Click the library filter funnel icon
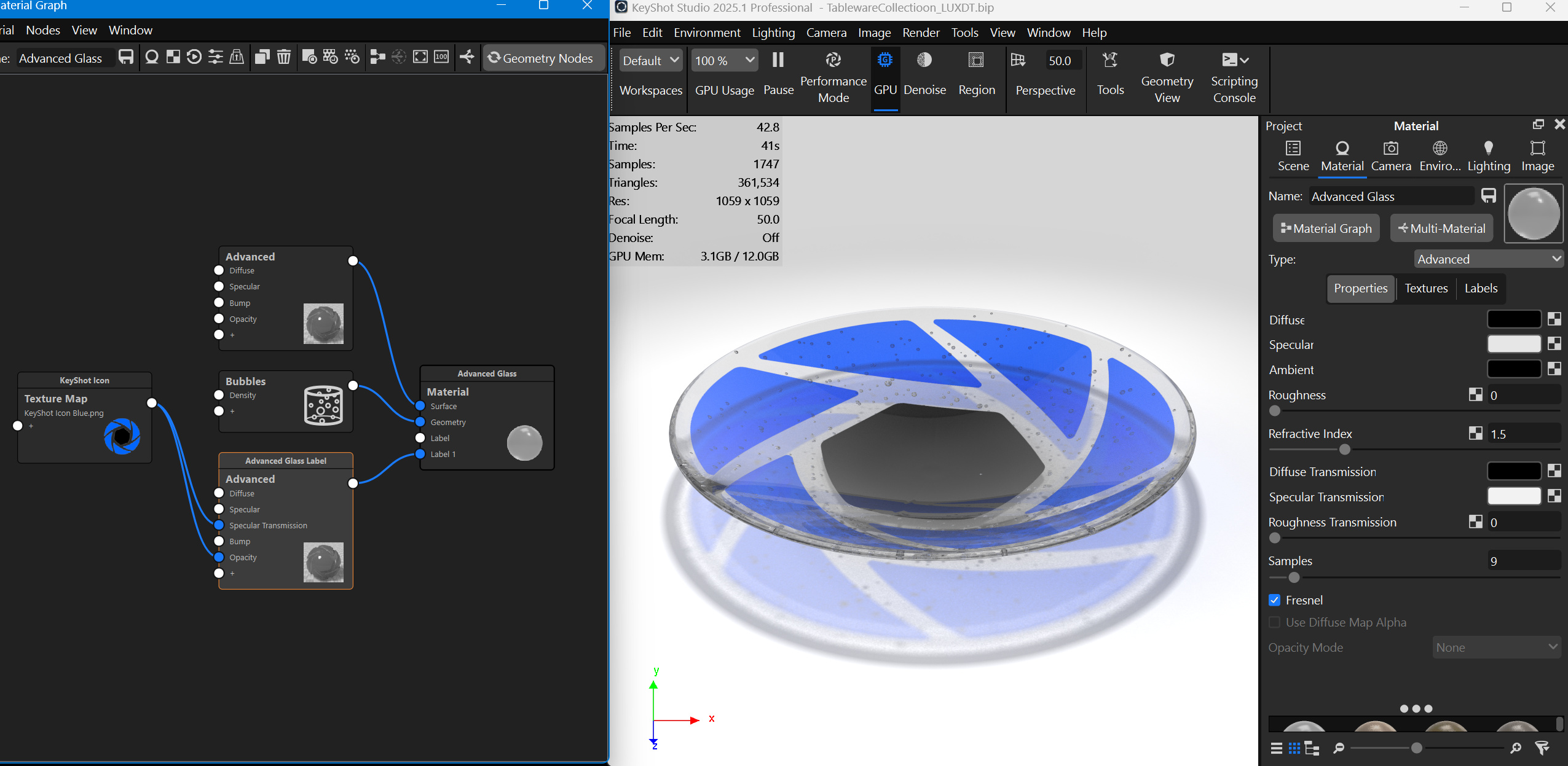Image resolution: width=1568 pixels, height=766 pixels. pyautogui.click(x=1542, y=748)
